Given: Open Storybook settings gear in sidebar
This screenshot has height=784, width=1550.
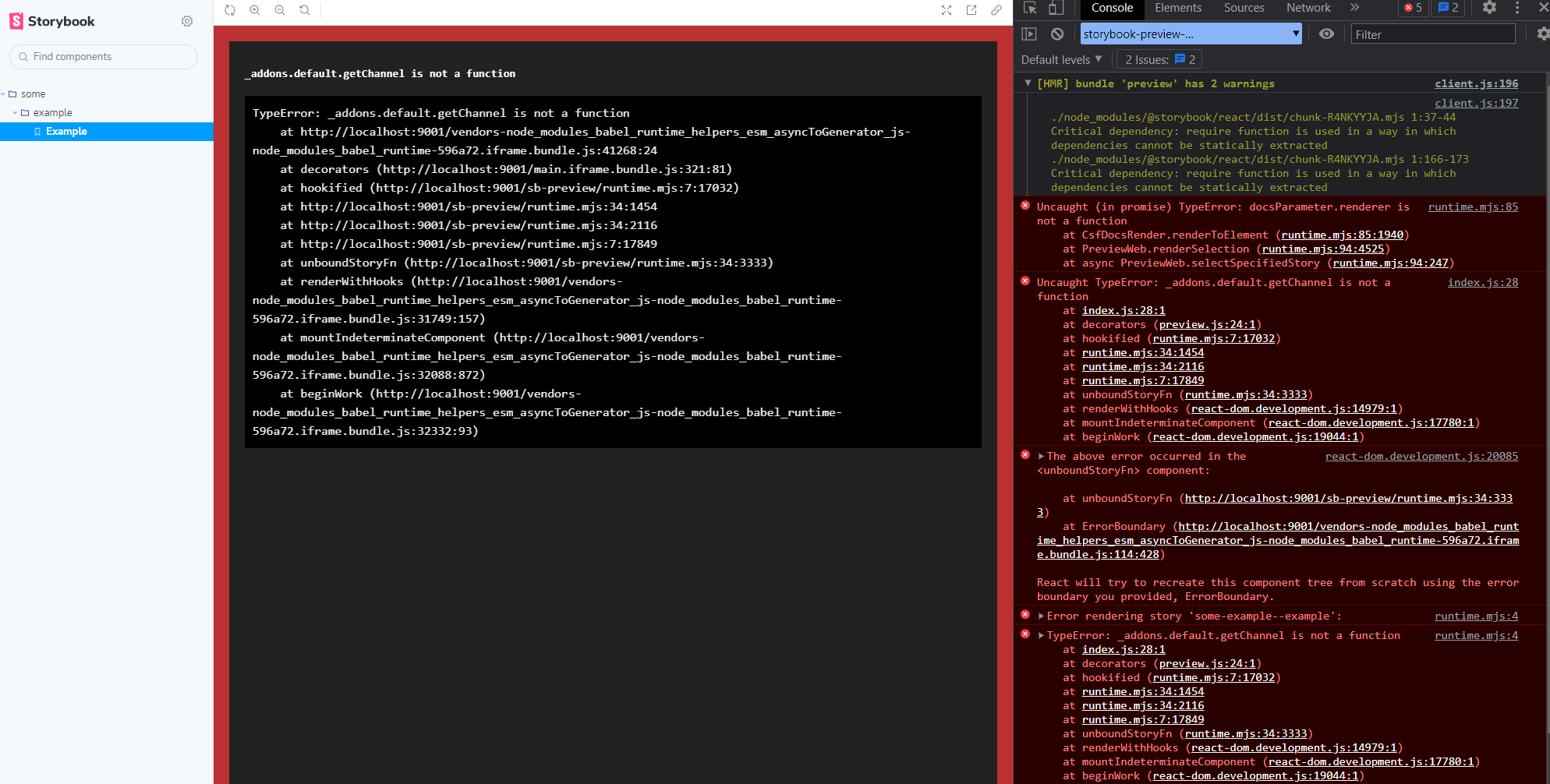Looking at the screenshot, I should pyautogui.click(x=187, y=21).
